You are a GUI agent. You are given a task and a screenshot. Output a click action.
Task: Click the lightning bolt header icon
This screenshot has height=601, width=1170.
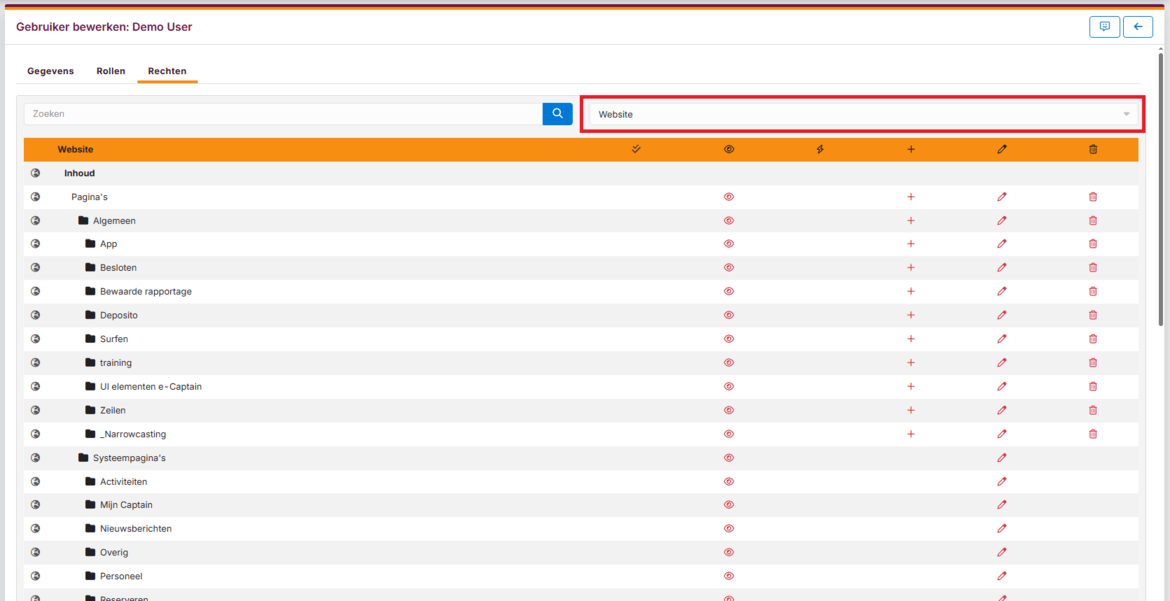point(820,149)
